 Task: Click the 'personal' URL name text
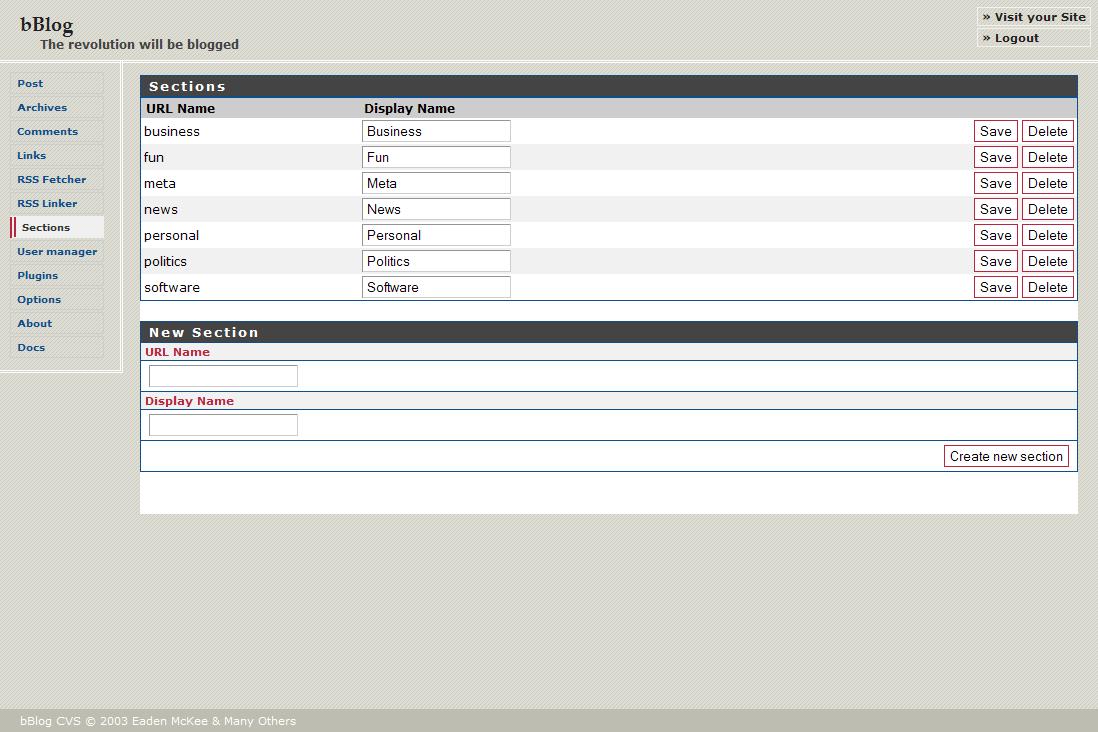pyautogui.click(x=172, y=236)
